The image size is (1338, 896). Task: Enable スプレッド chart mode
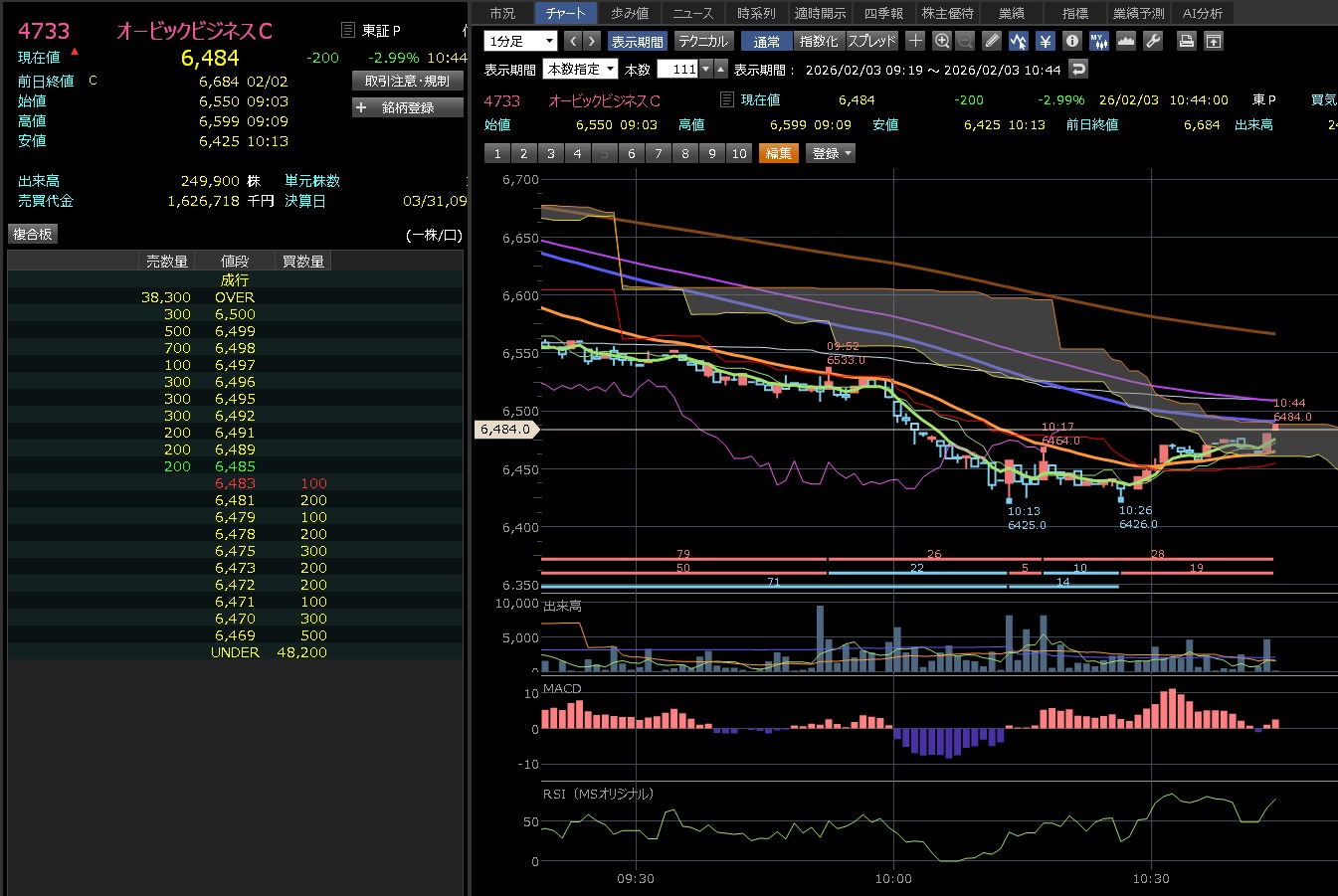[x=871, y=41]
